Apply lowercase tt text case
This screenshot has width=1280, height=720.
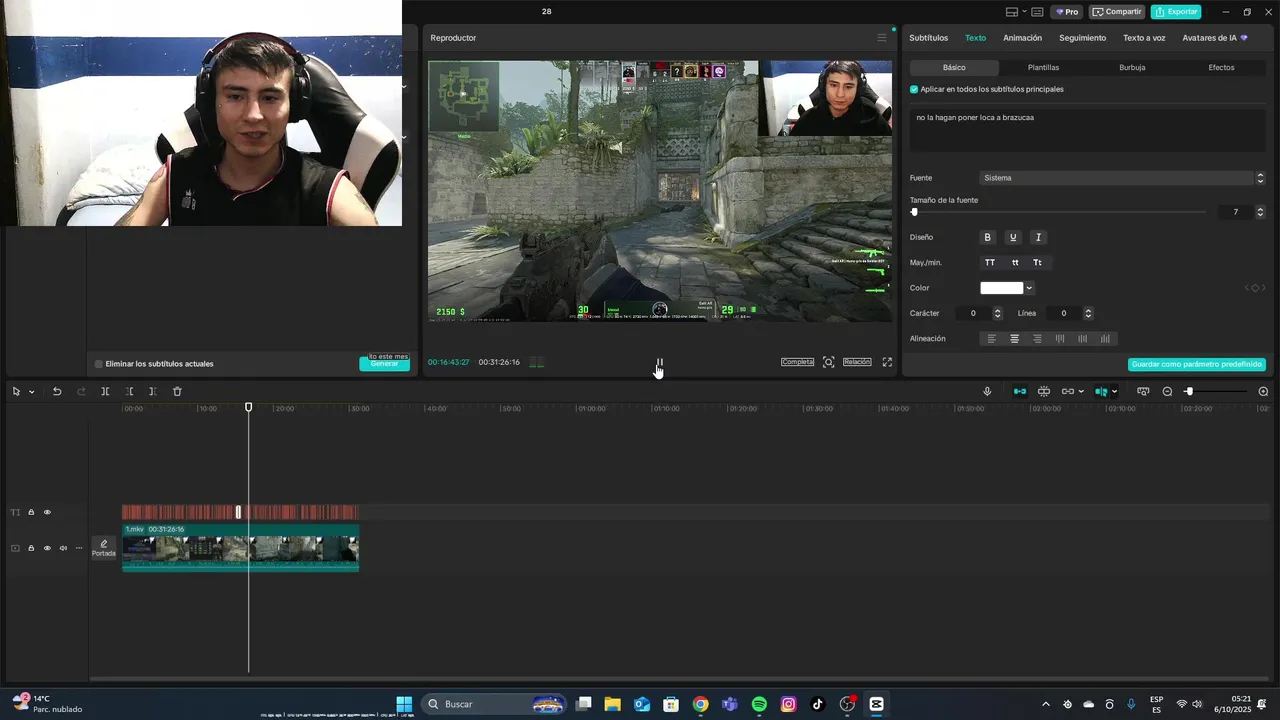click(1015, 263)
